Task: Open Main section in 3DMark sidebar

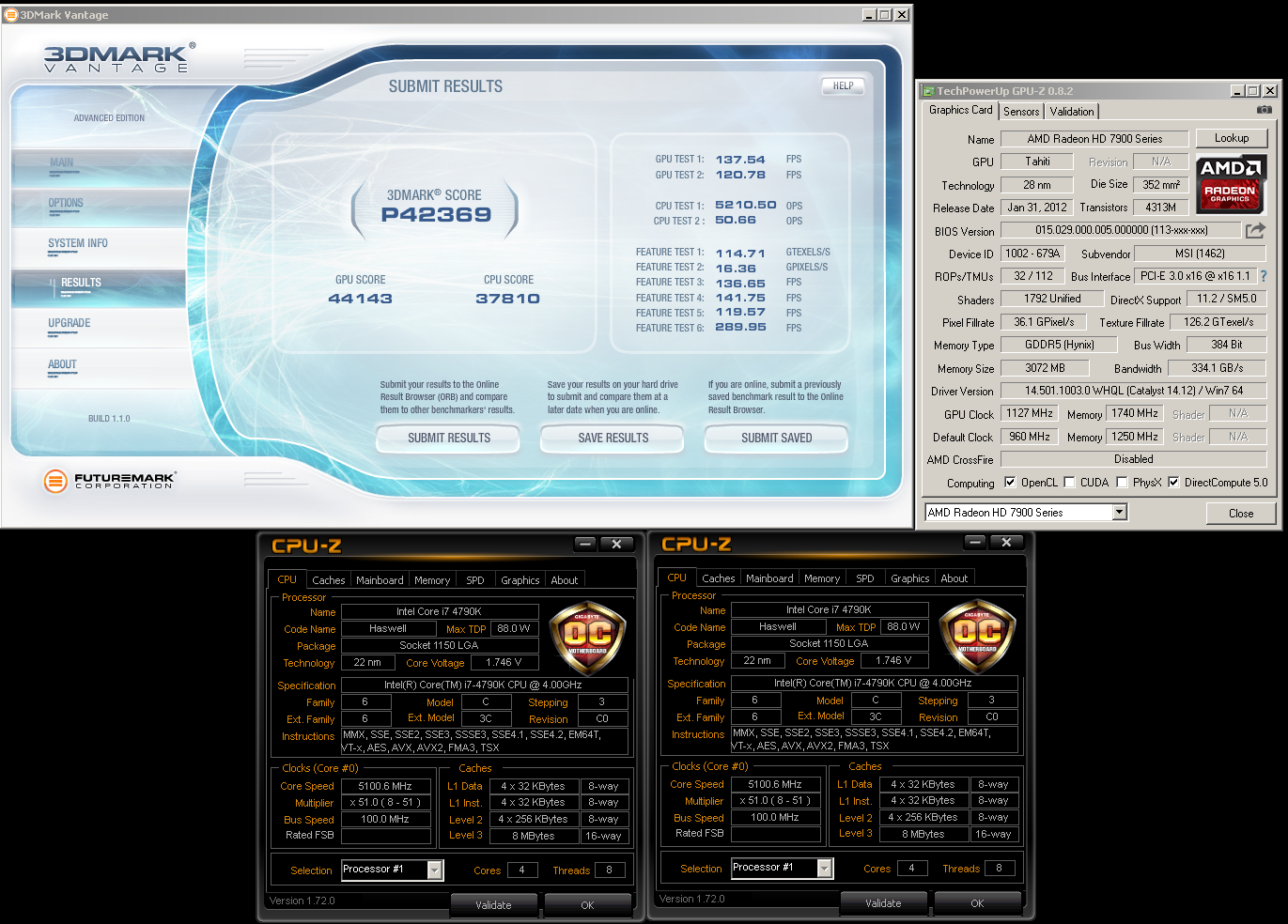Action: (x=99, y=167)
